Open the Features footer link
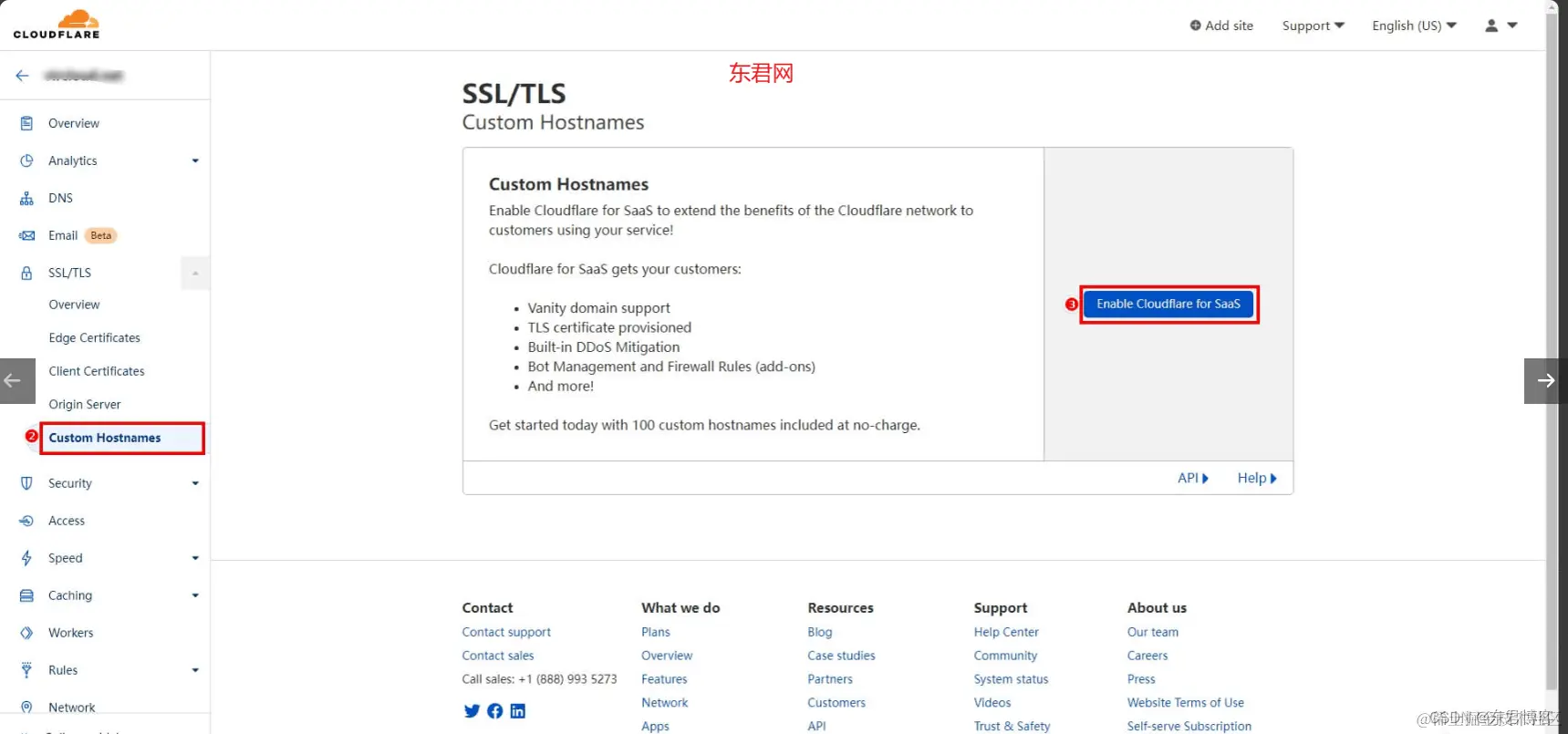Viewport: 1568px width, 734px height. pyautogui.click(x=664, y=679)
